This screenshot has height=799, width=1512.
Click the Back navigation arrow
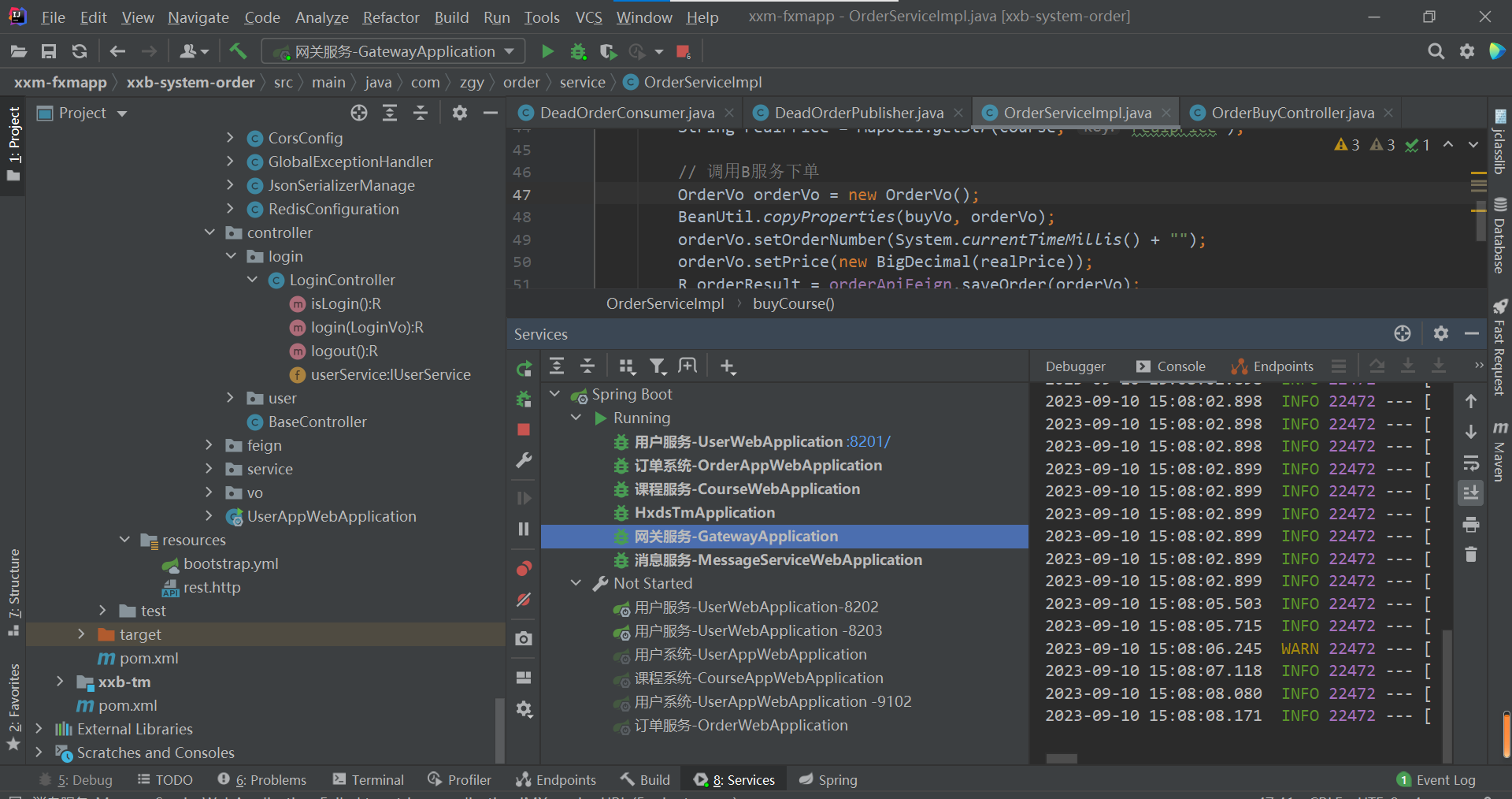pos(118,51)
